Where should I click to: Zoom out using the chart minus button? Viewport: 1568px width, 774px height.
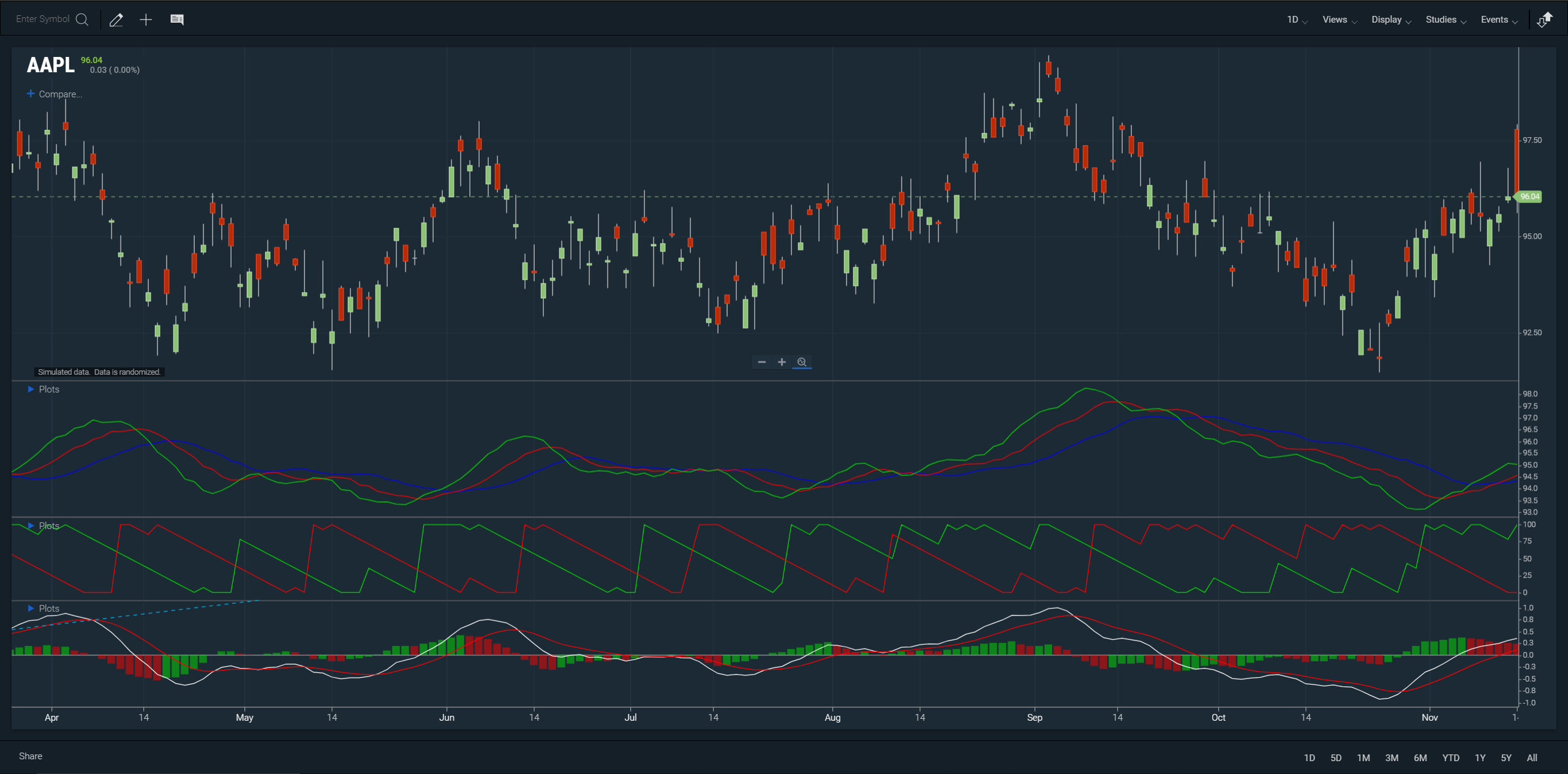[x=762, y=362]
